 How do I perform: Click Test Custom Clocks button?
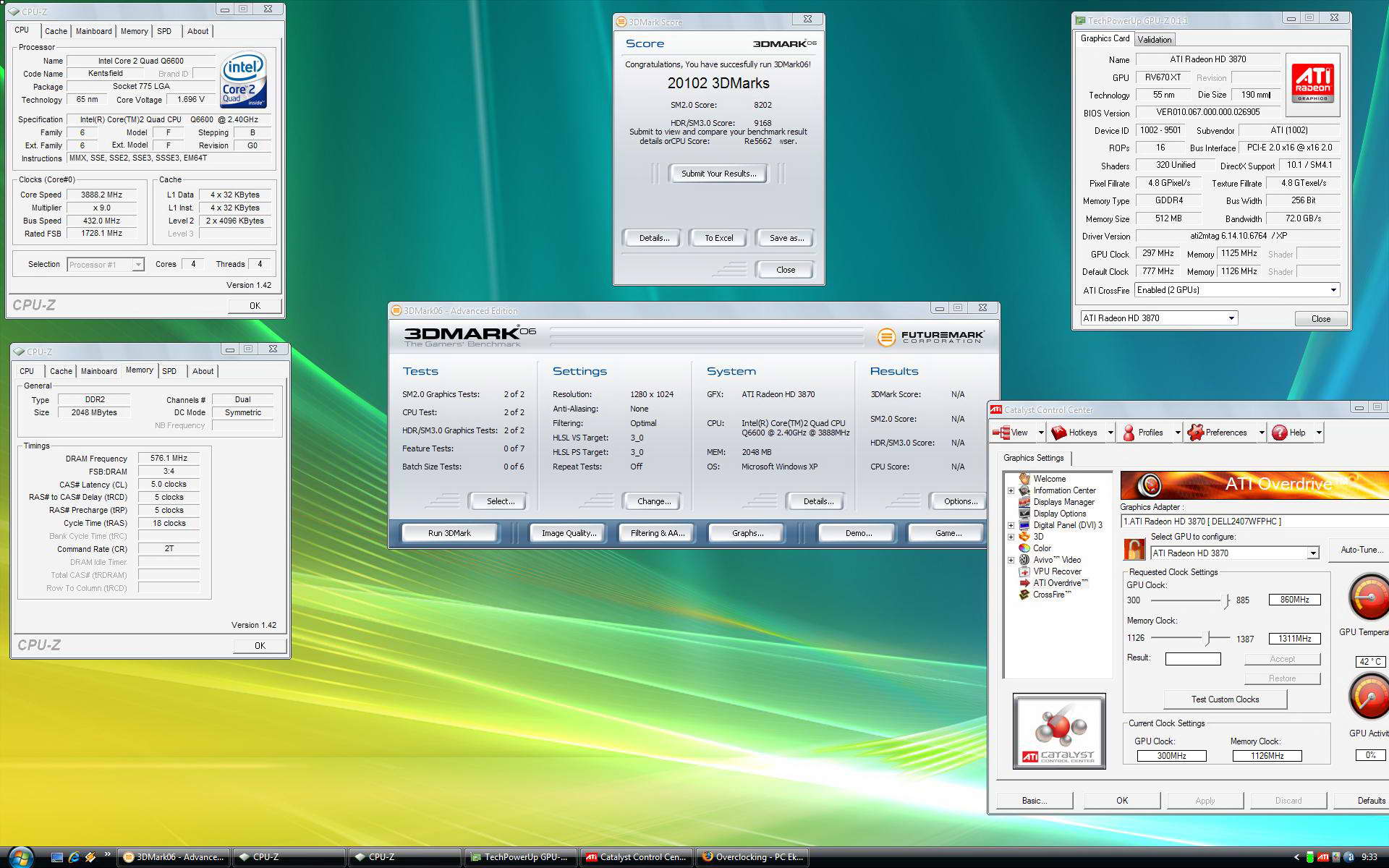click(1225, 699)
